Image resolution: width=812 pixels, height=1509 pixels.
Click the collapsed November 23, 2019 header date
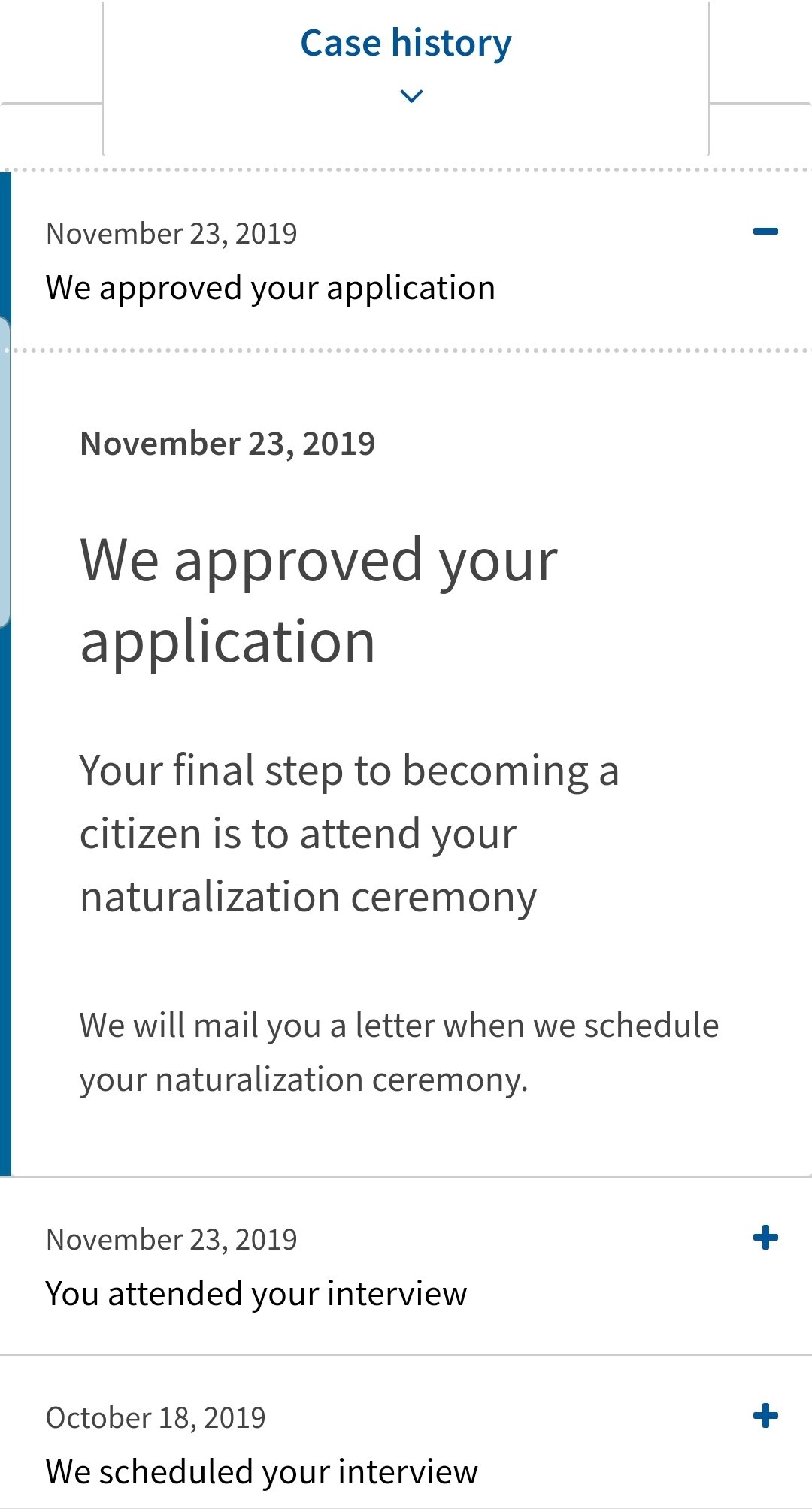coord(171,233)
